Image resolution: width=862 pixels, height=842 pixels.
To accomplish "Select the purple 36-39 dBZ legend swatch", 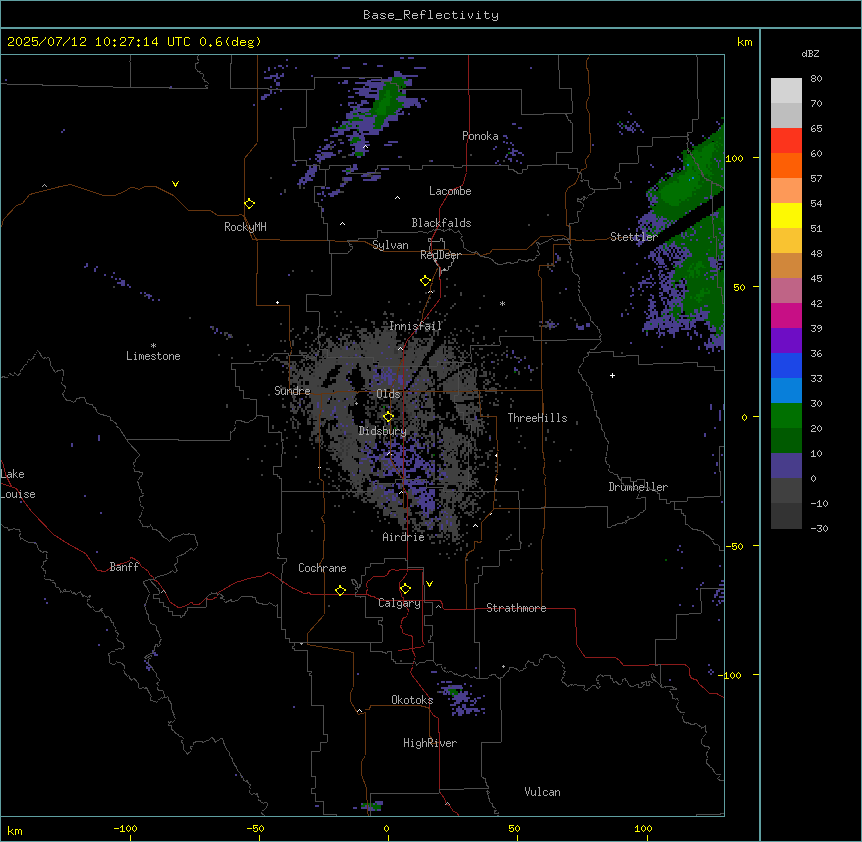I will 786,341.
